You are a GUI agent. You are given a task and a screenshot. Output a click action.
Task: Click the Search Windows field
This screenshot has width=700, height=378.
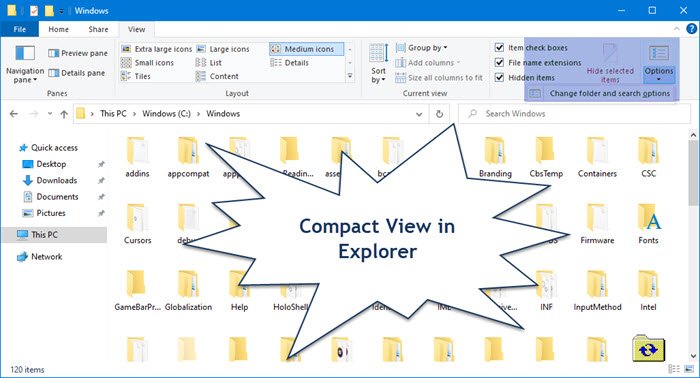point(574,114)
